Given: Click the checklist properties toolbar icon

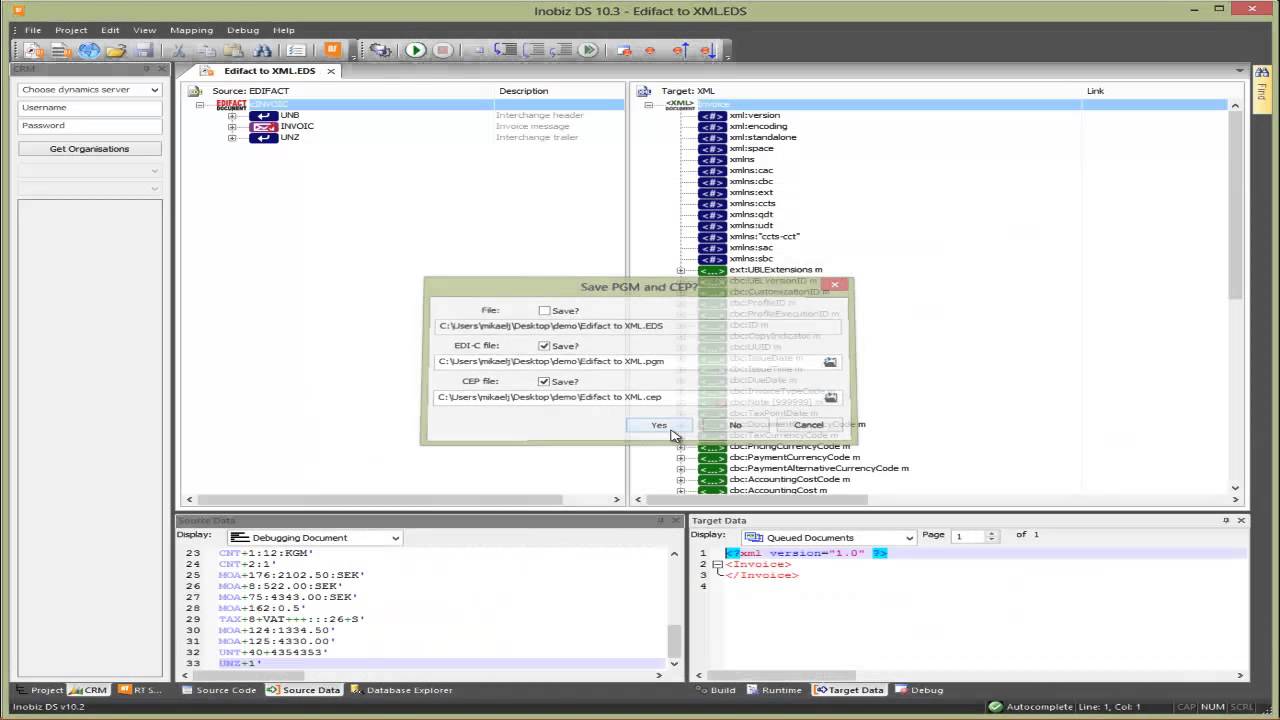Looking at the screenshot, I should 296,50.
